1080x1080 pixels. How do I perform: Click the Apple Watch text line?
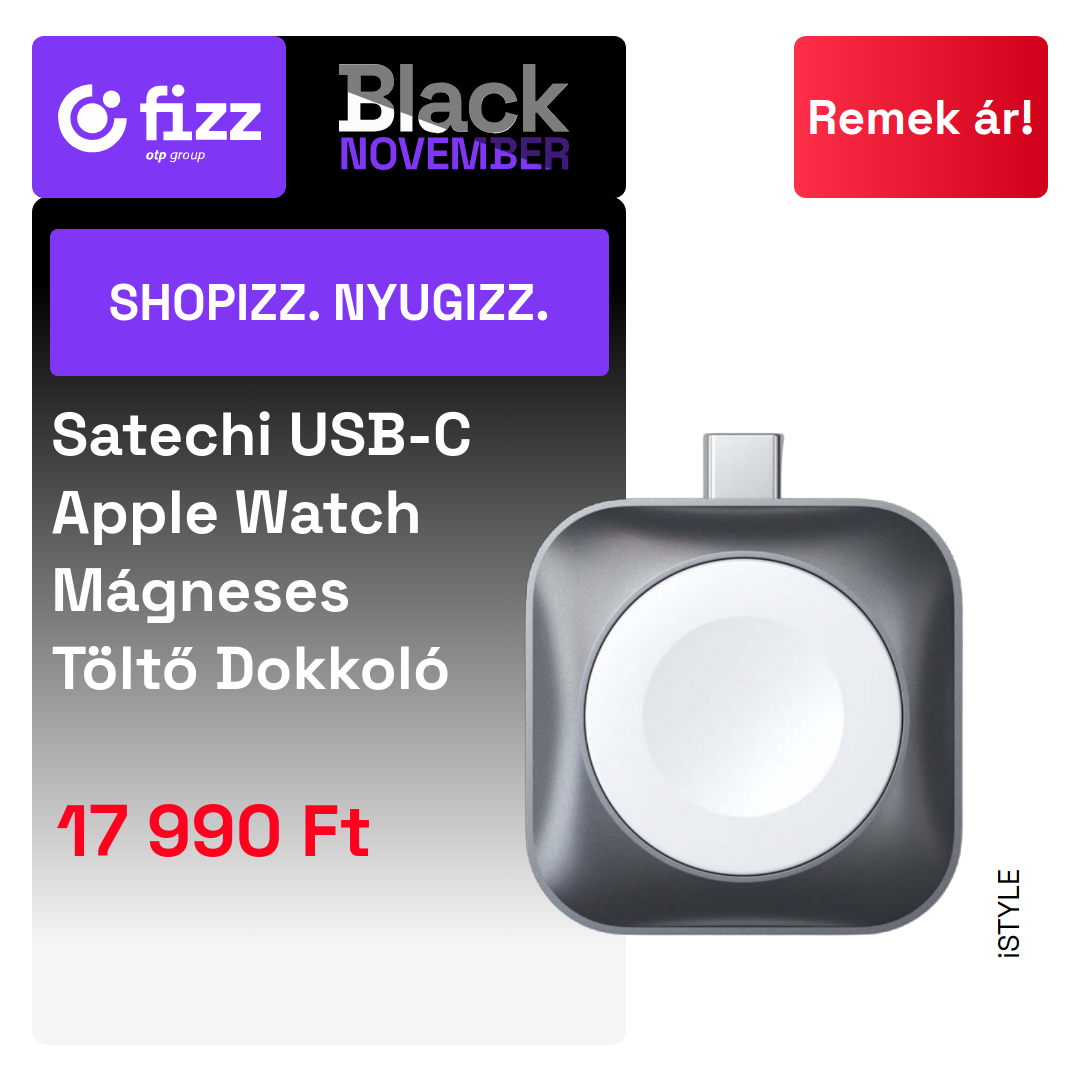tap(236, 514)
